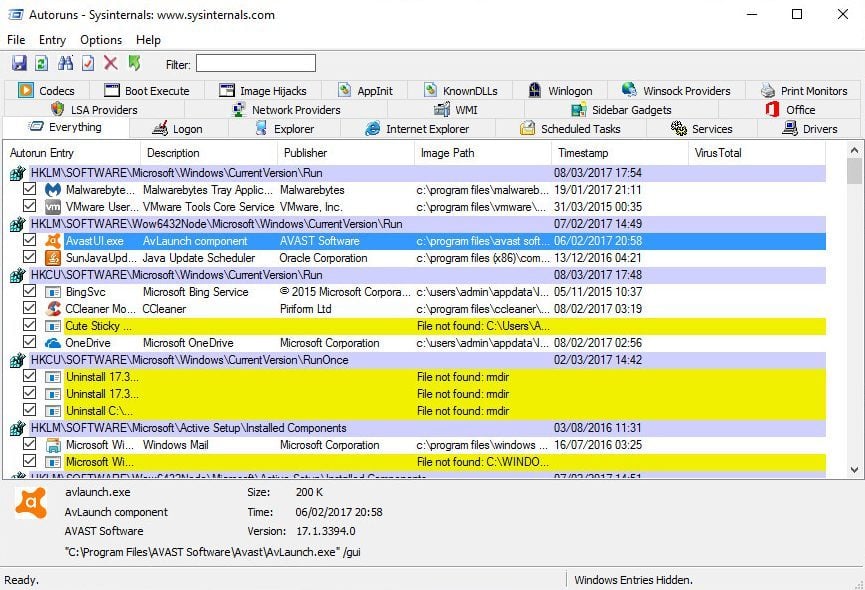865x590 pixels.
Task: Click the CCleaner entry icon
Action: [x=53, y=309]
